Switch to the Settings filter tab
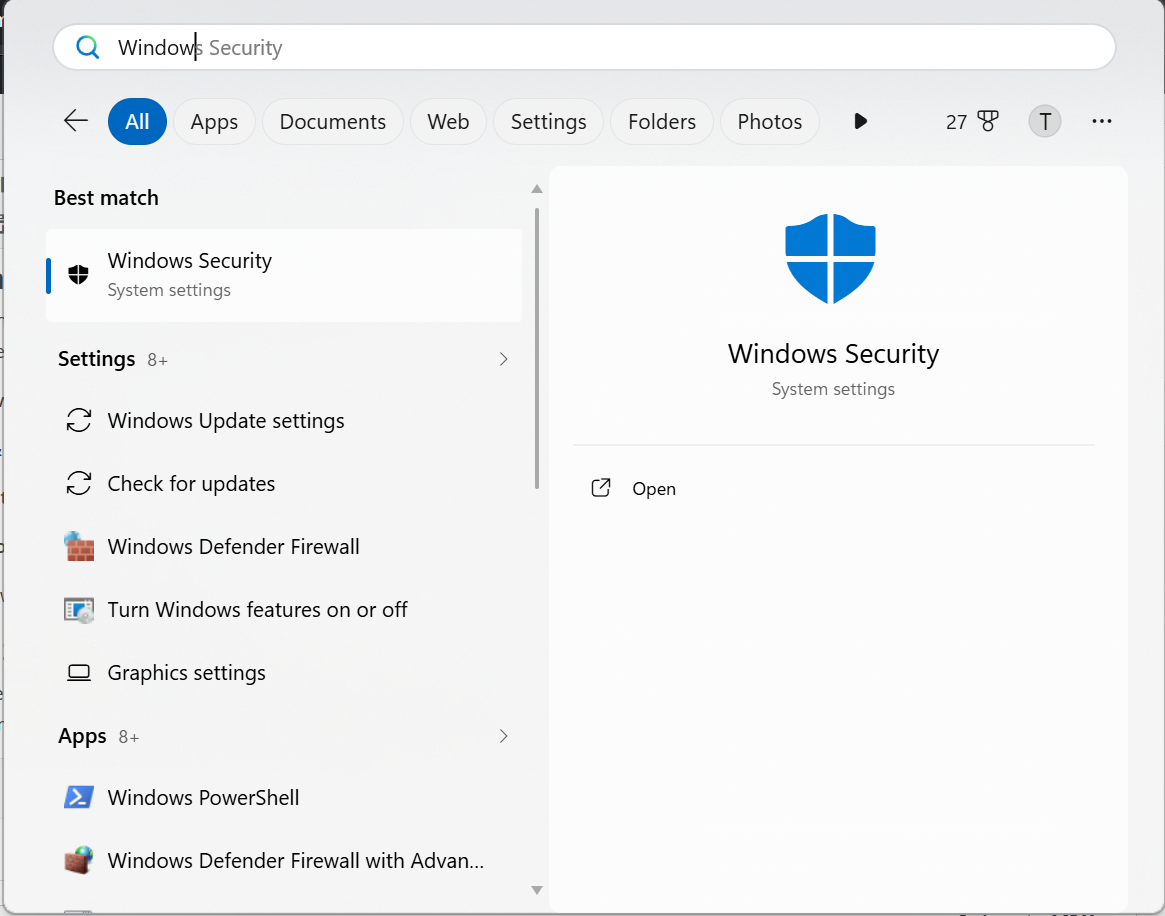This screenshot has height=916, width=1165. (x=548, y=121)
